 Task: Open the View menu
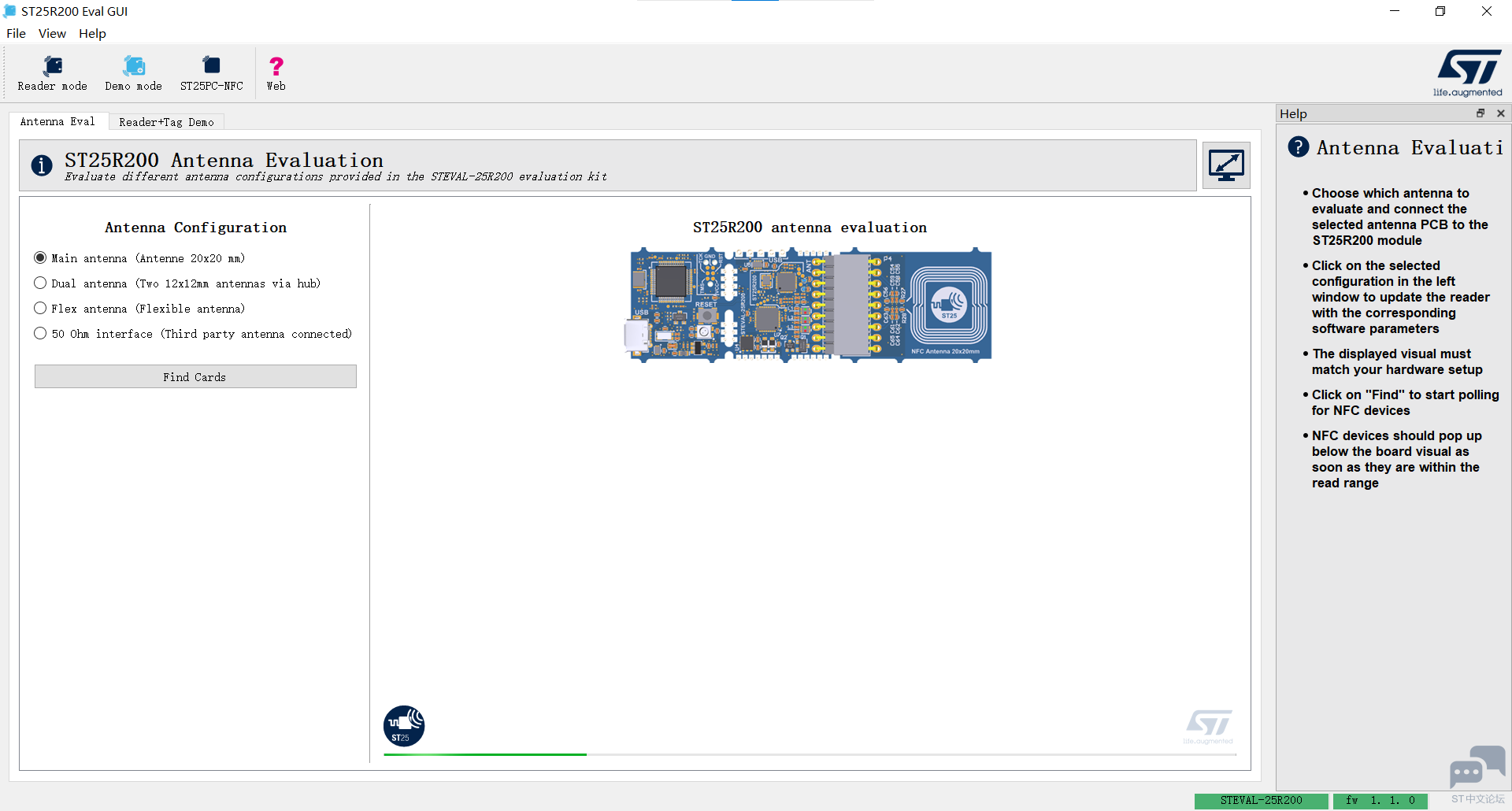[x=52, y=33]
